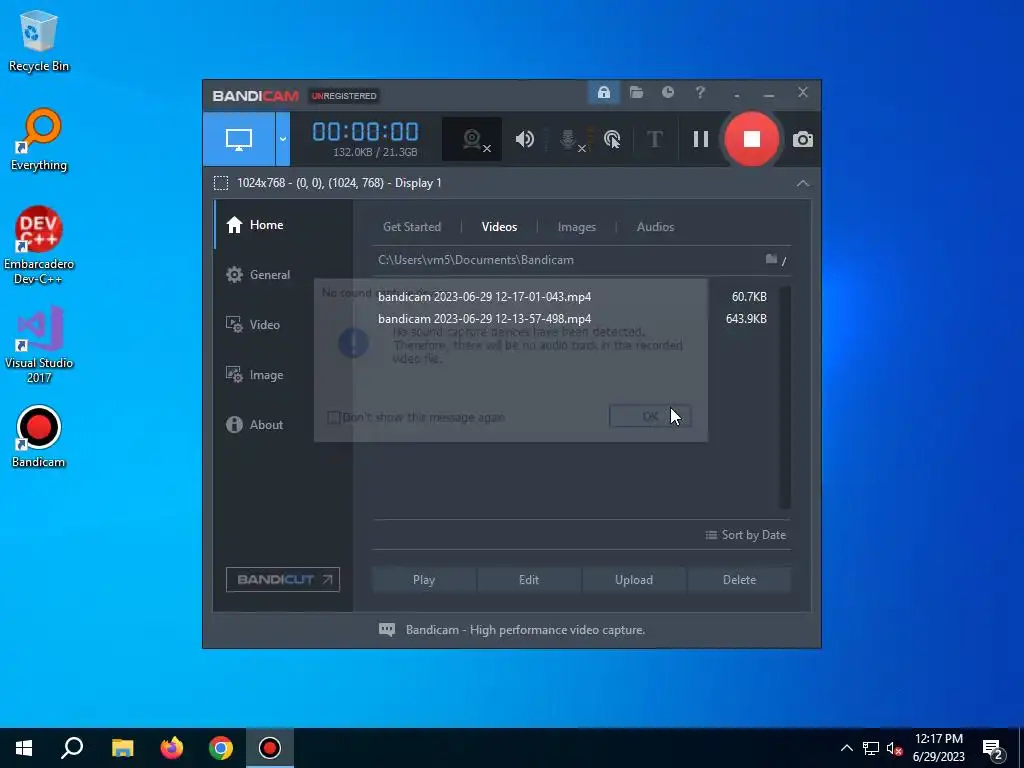Viewport: 1024px width, 768px height.
Task: Click the output path C:\Users\vm5\Documents\Bandicam
Action: [x=476, y=260]
